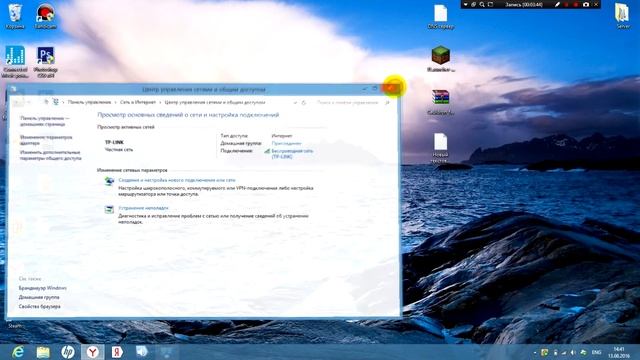Open the DNS сервер file on the desktop
Screen dimensions: 640x360
click(x=441, y=17)
